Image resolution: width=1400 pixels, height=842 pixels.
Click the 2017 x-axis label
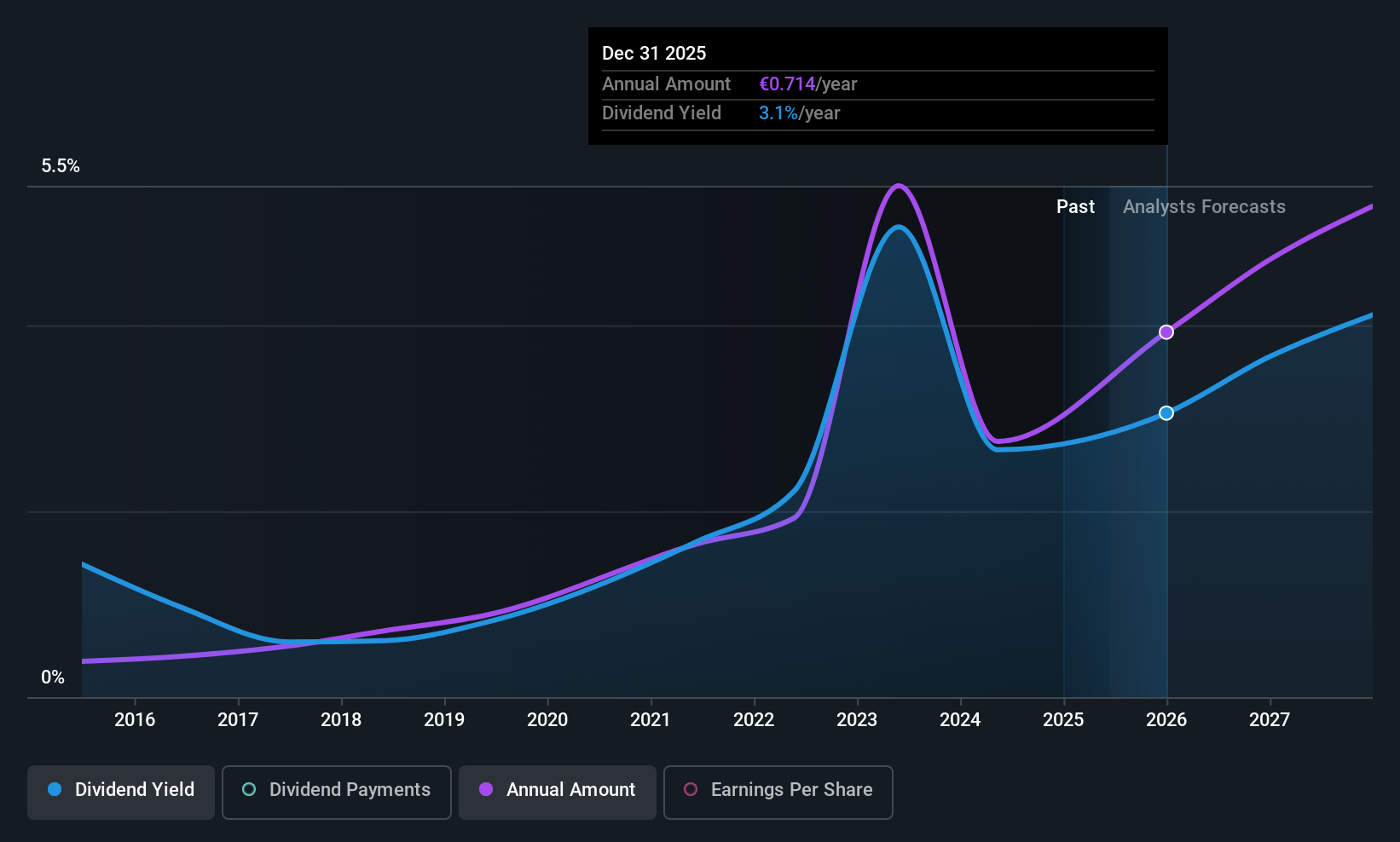(x=238, y=720)
